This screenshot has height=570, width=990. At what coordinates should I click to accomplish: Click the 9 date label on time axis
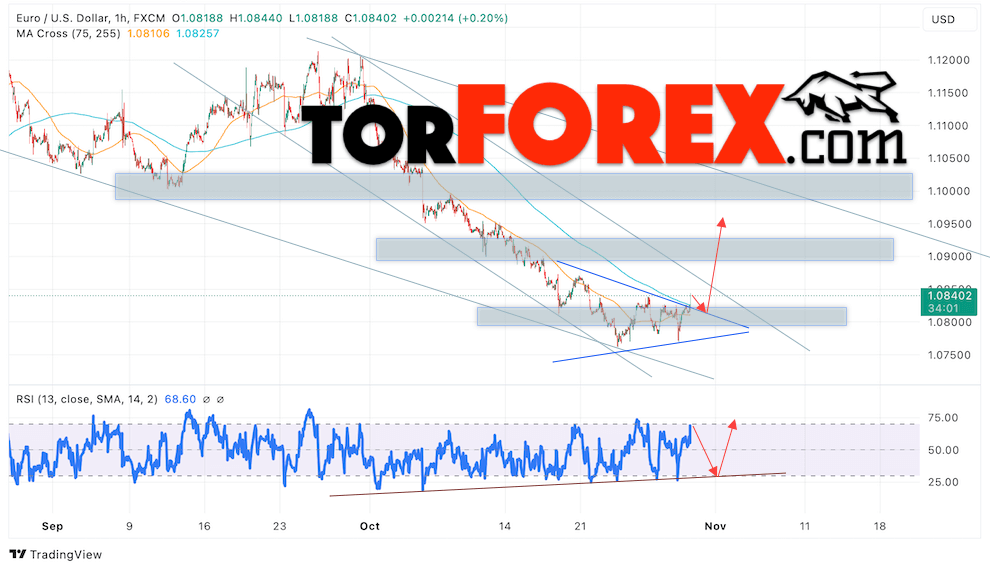click(129, 526)
